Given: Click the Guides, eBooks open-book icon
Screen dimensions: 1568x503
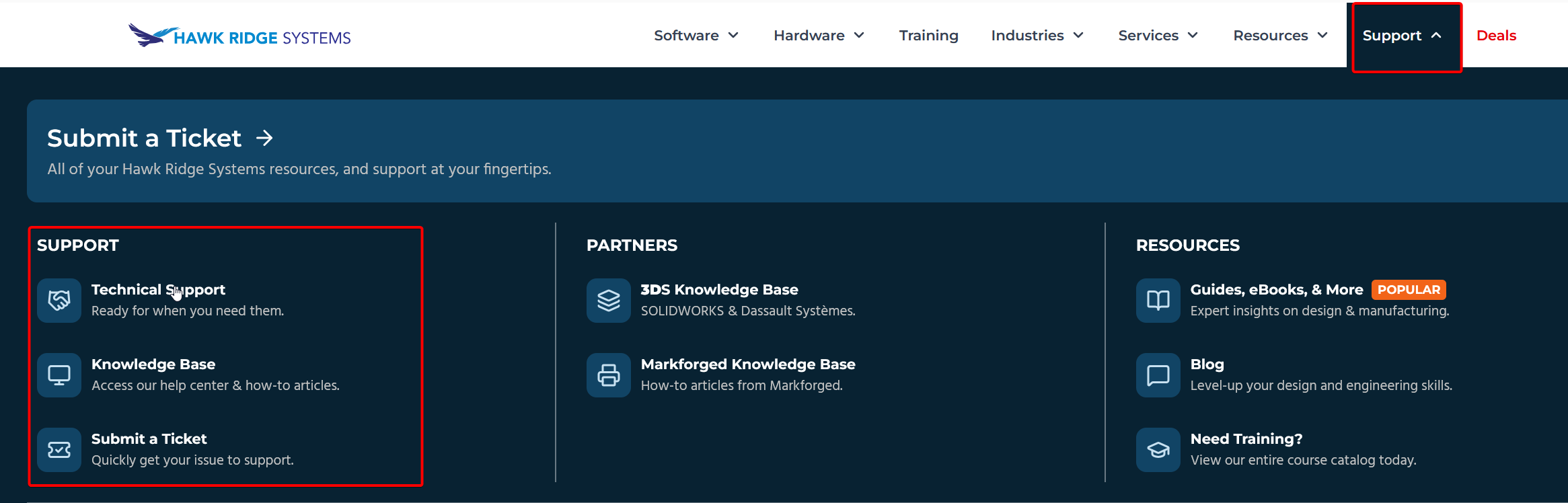Looking at the screenshot, I should pos(1158,301).
